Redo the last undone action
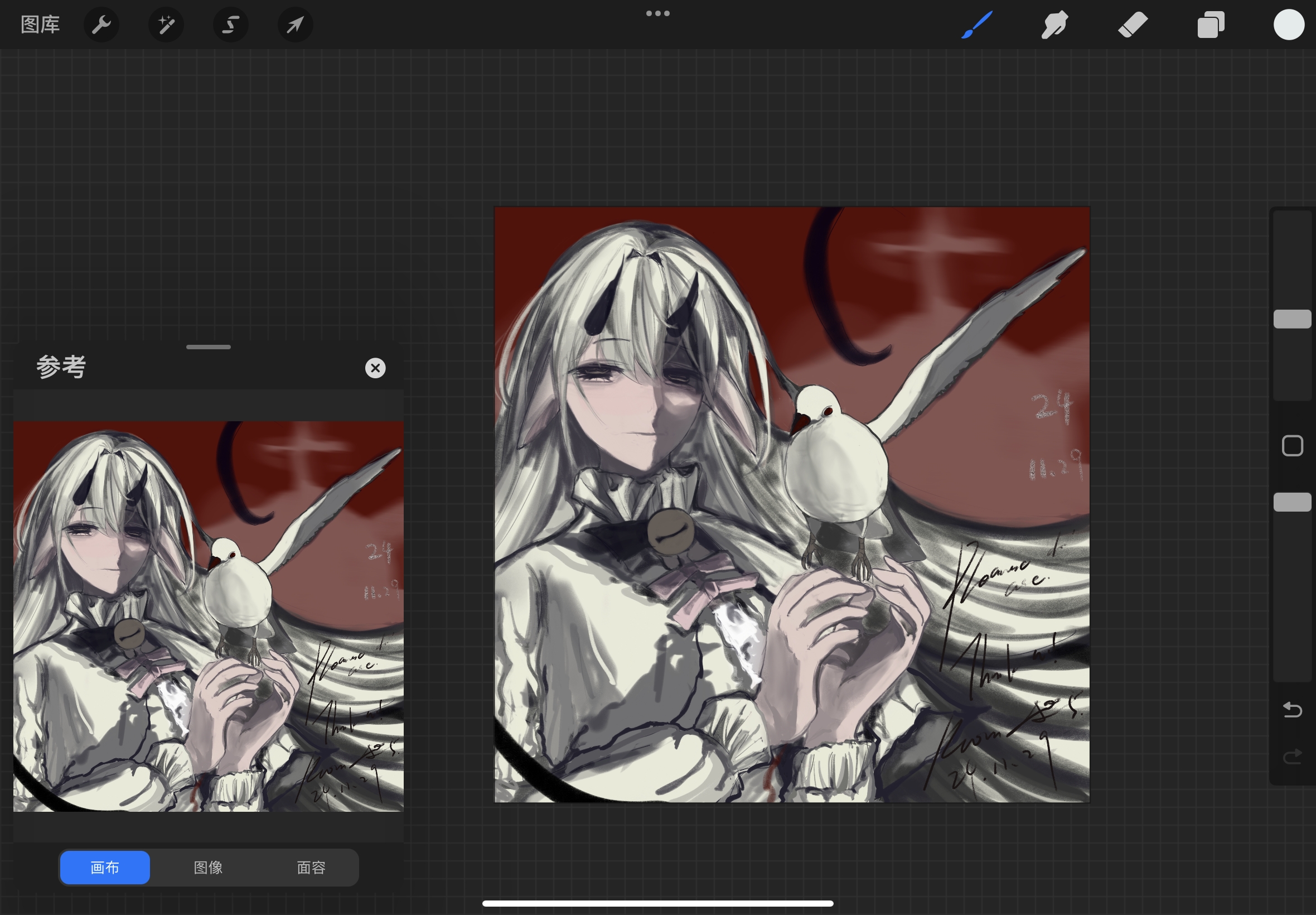The height and width of the screenshot is (915, 1316). [1292, 757]
